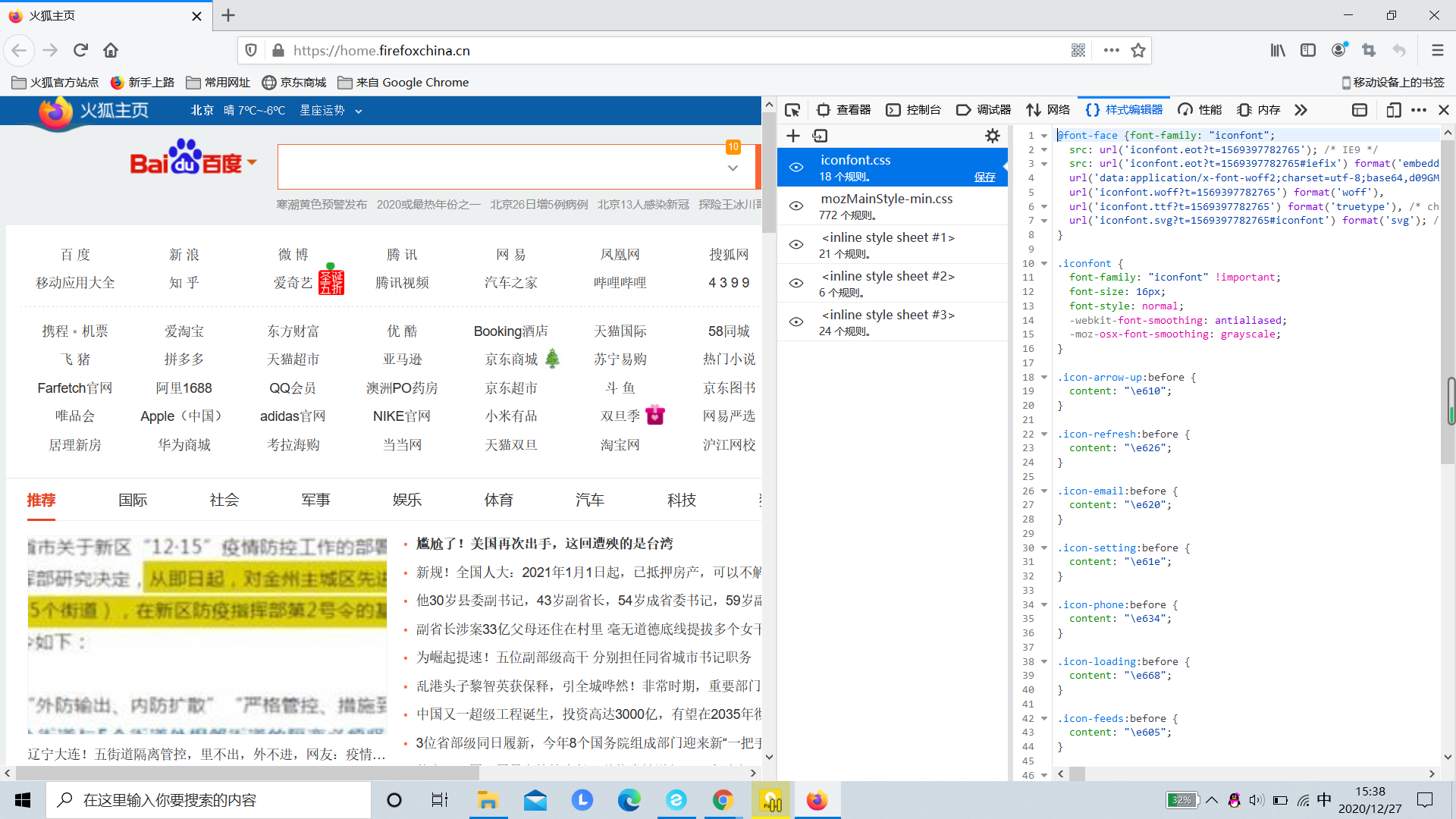Toggle the sidebar icon in toolbar
Screen dimensions: 1456x819
[x=1308, y=50]
